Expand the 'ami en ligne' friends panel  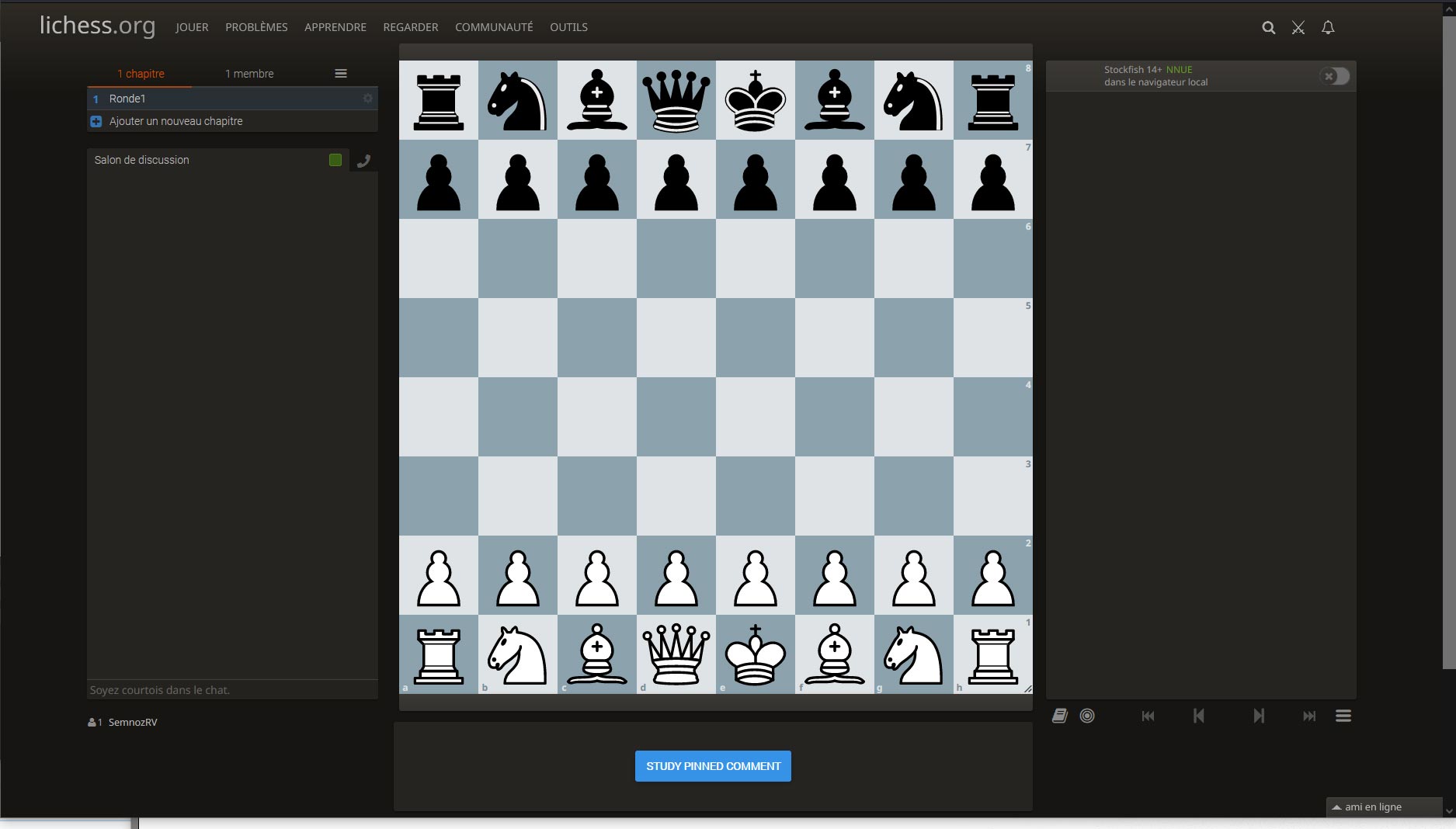coord(1372,807)
